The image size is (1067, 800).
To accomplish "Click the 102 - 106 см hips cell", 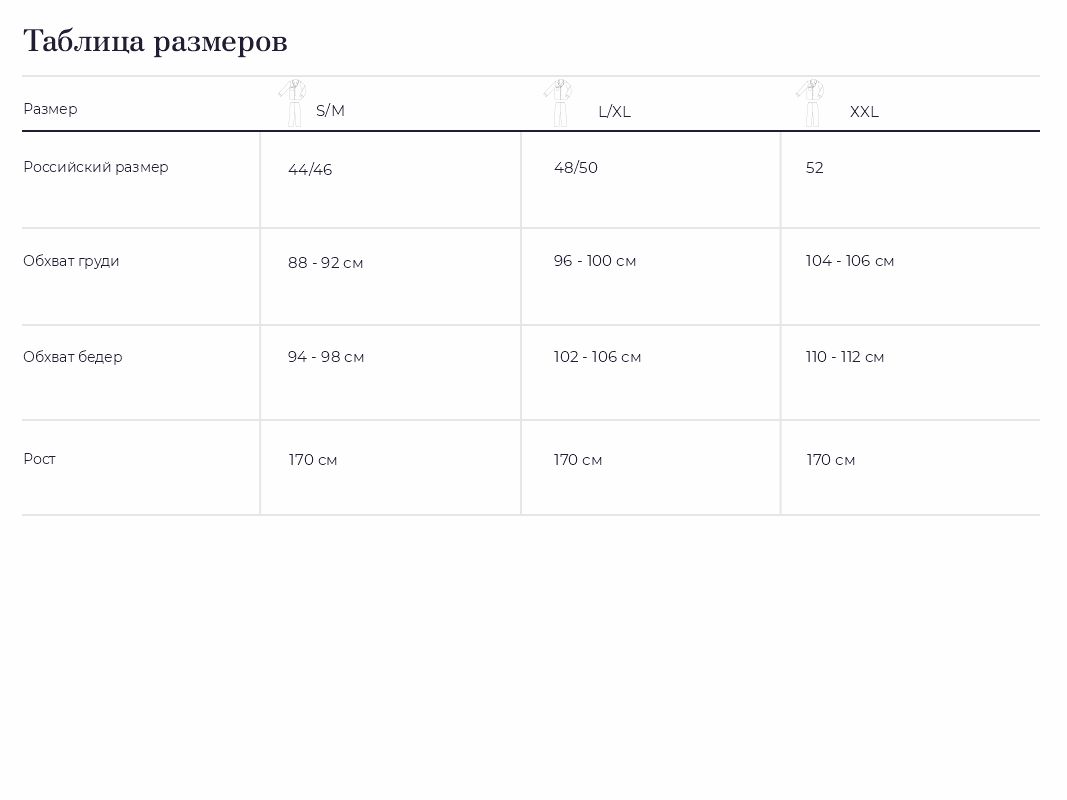I will tap(597, 356).
